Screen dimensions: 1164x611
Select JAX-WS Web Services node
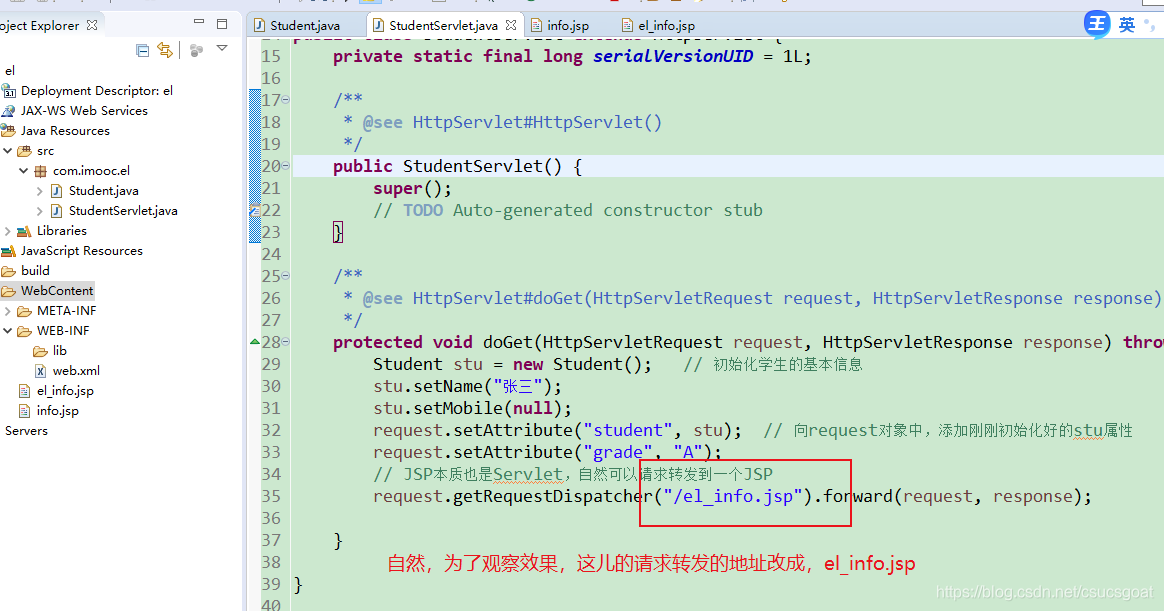pos(84,111)
